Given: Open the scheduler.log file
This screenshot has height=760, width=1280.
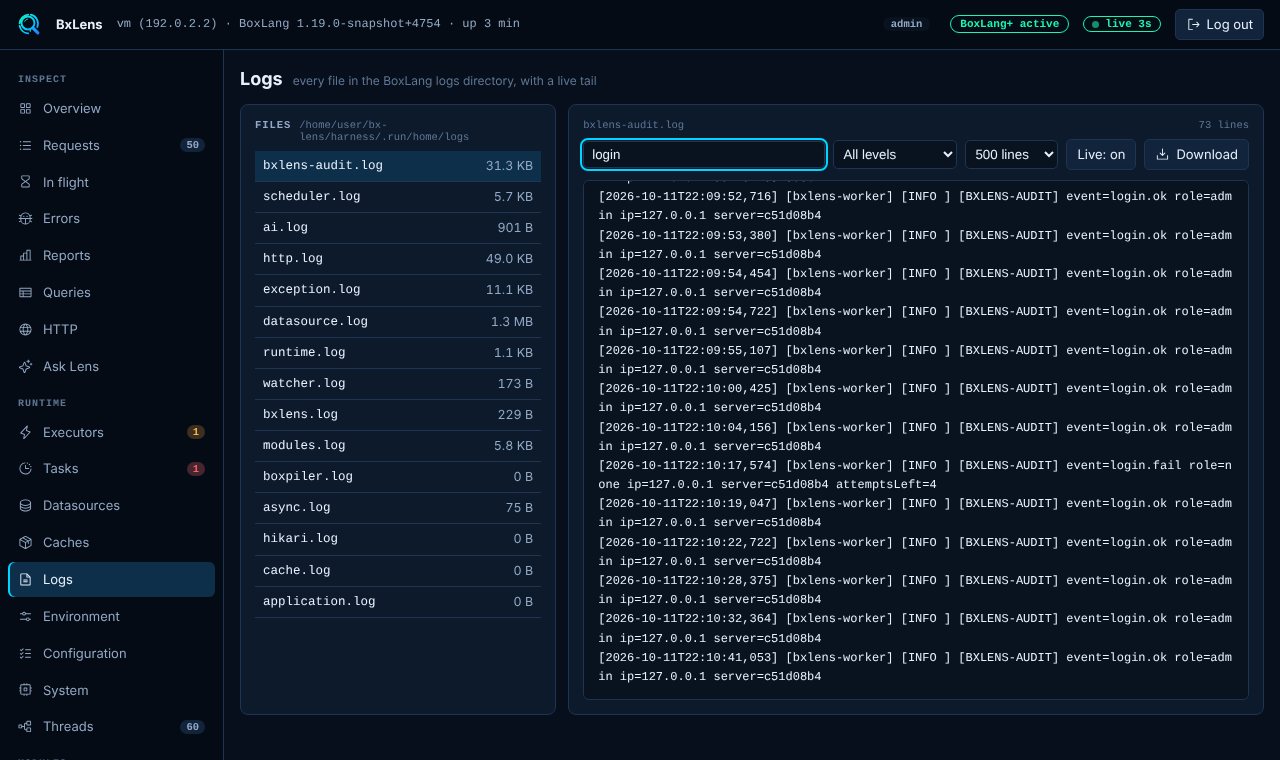Looking at the screenshot, I should [398, 196].
